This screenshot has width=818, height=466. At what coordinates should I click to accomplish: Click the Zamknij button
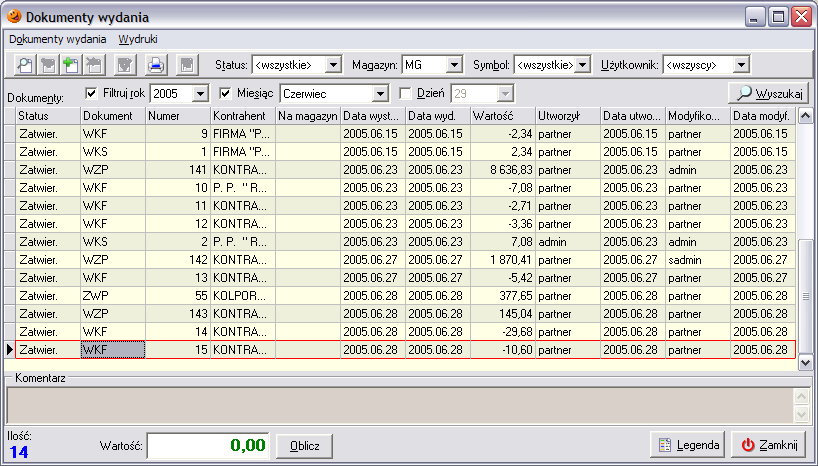(x=770, y=445)
